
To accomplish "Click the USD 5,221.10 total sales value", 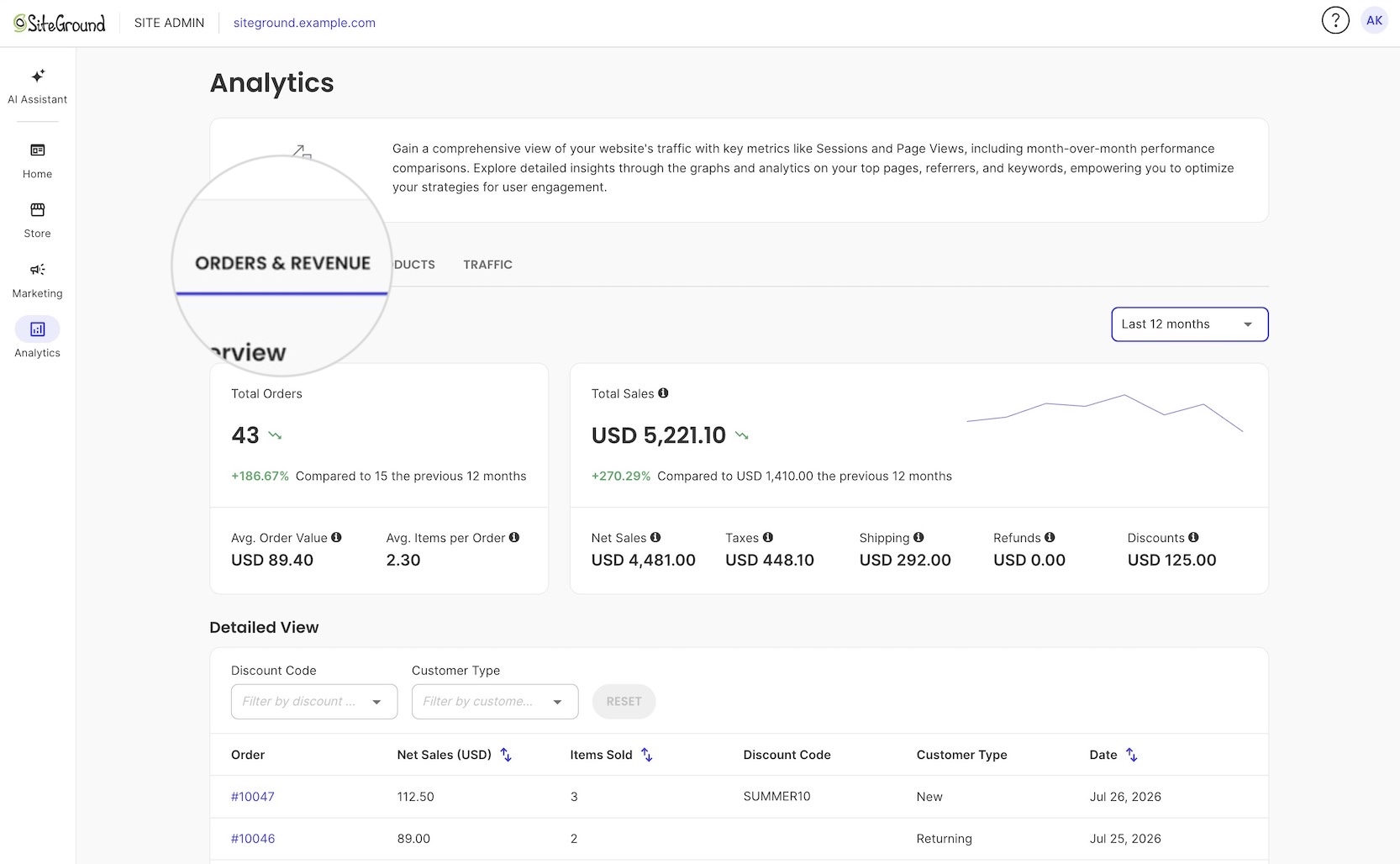I will click(658, 435).
